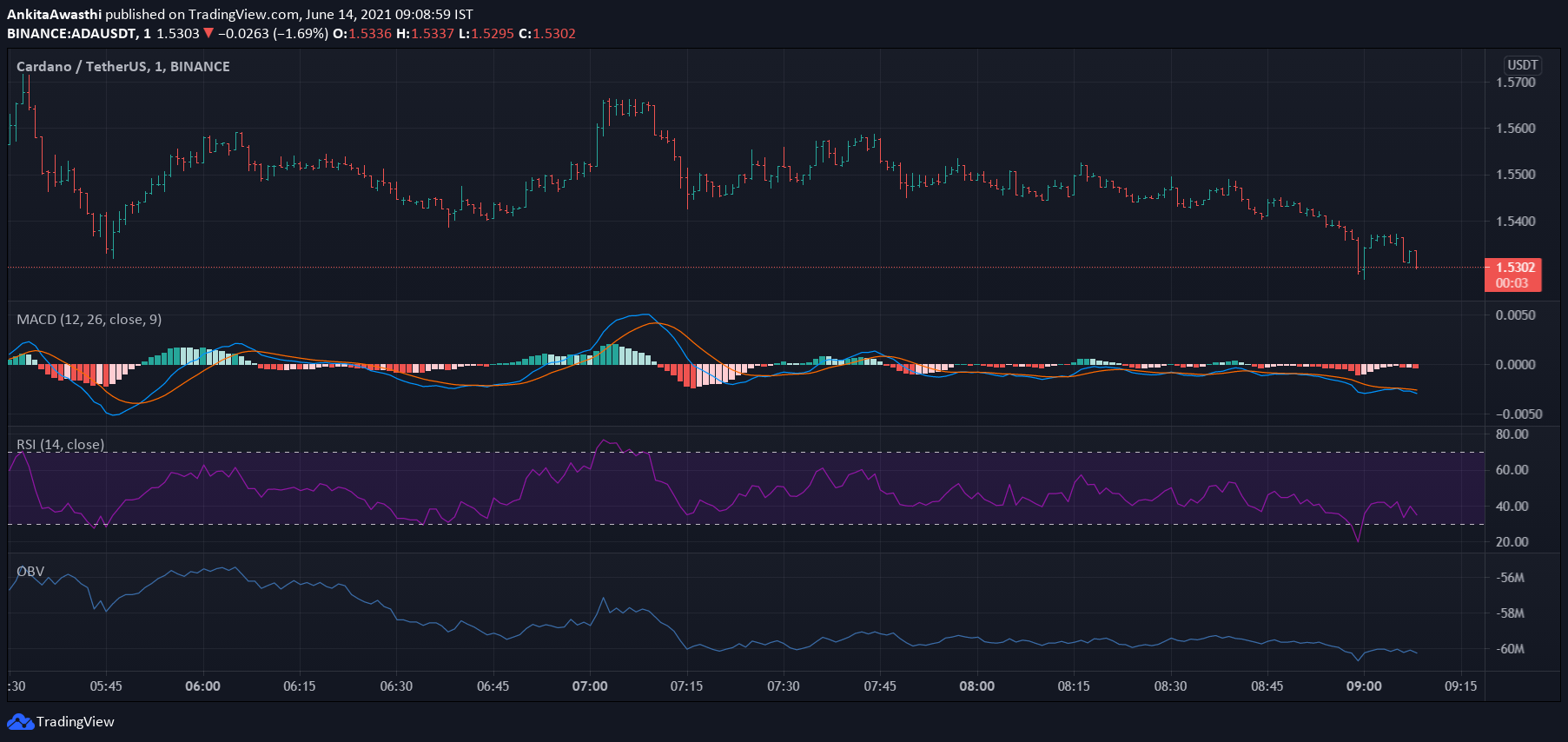
Task: Click the 09:00 time axis label
Action: (1364, 686)
